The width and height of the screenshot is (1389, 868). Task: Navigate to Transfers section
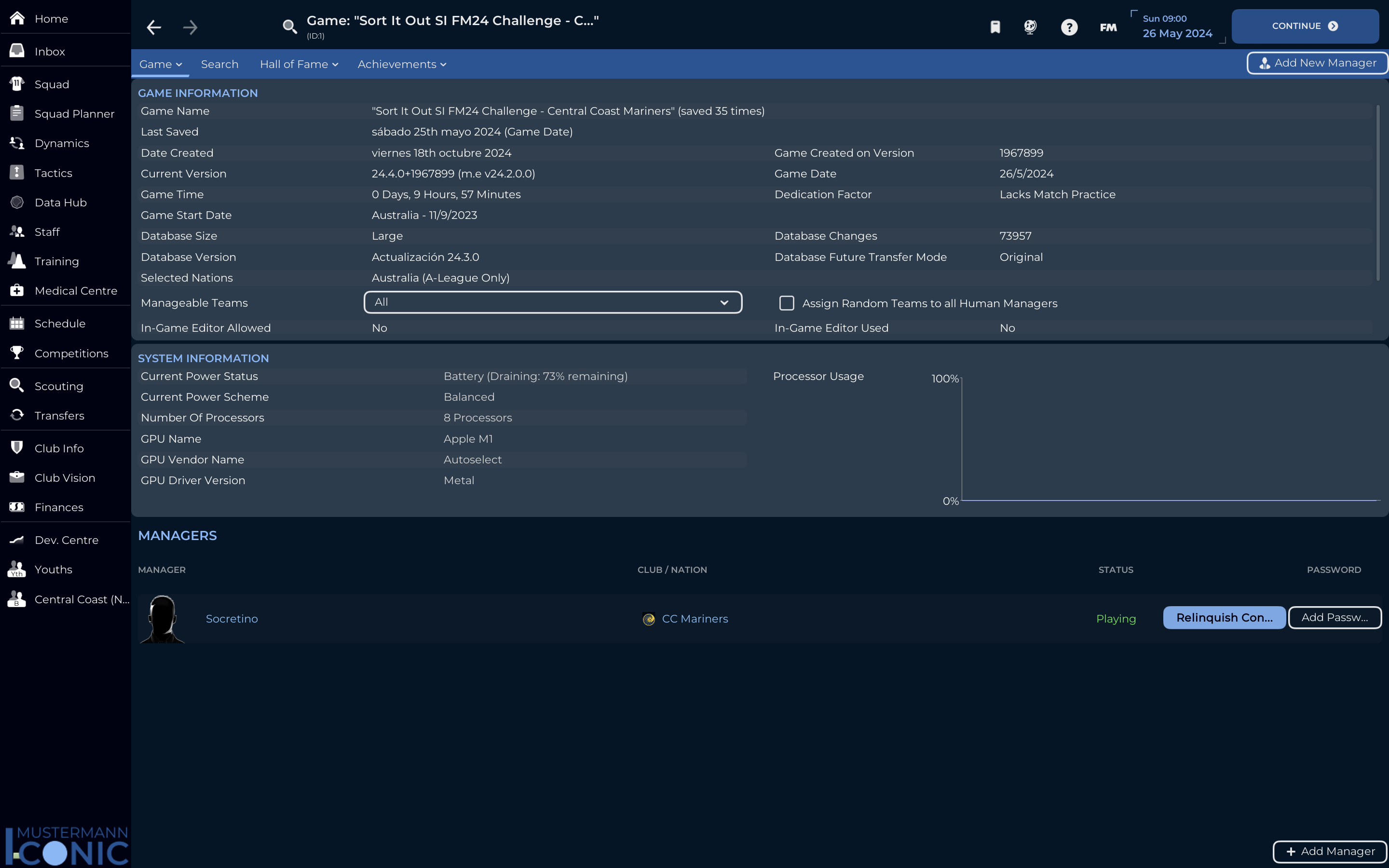[59, 414]
